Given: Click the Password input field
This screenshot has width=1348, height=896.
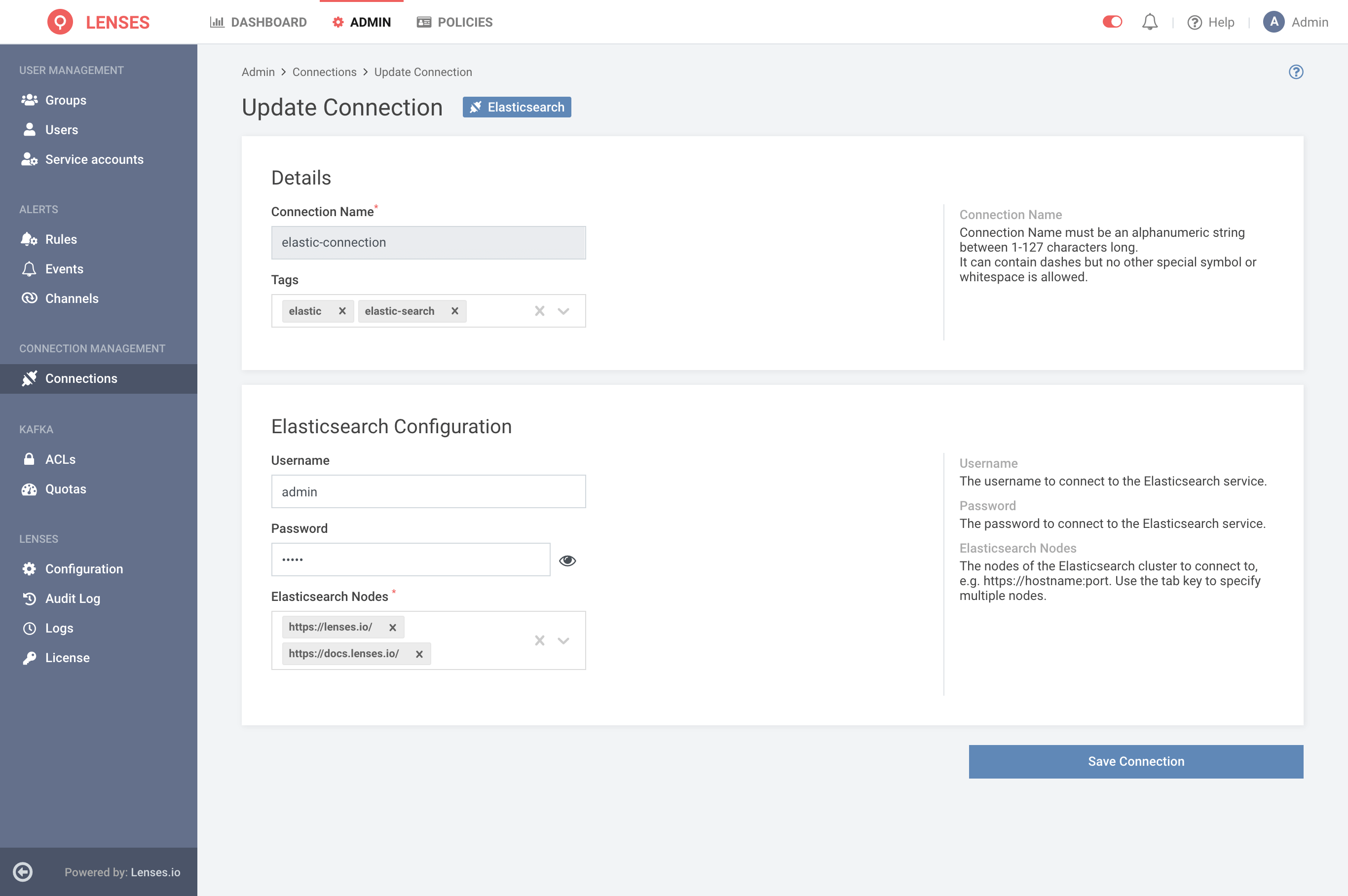Looking at the screenshot, I should [411, 560].
